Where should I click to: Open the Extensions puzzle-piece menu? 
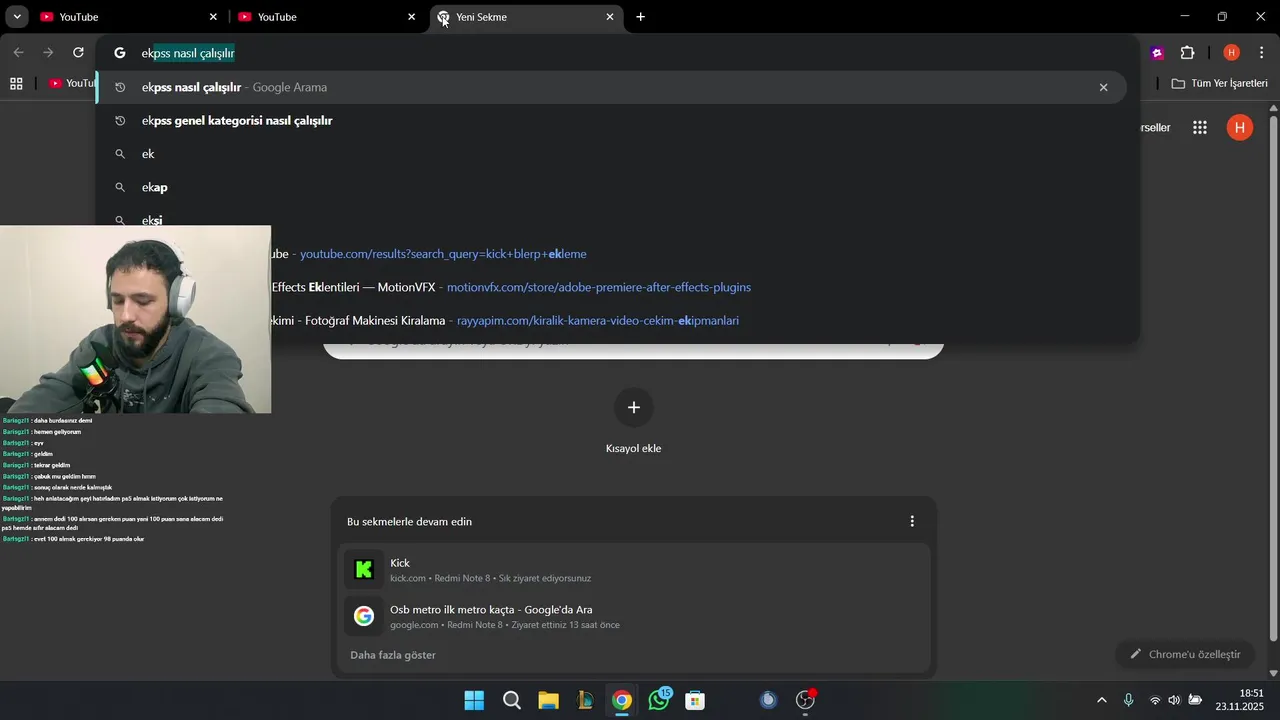(x=1188, y=53)
